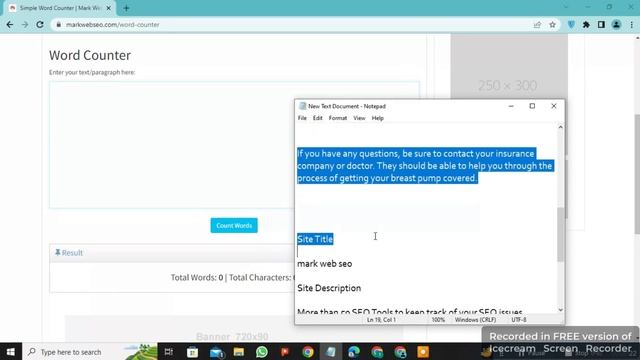Image resolution: width=640 pixels, height=360 pixels.
Task: Click the address bar URL
Action: click(x=113, y=24)
